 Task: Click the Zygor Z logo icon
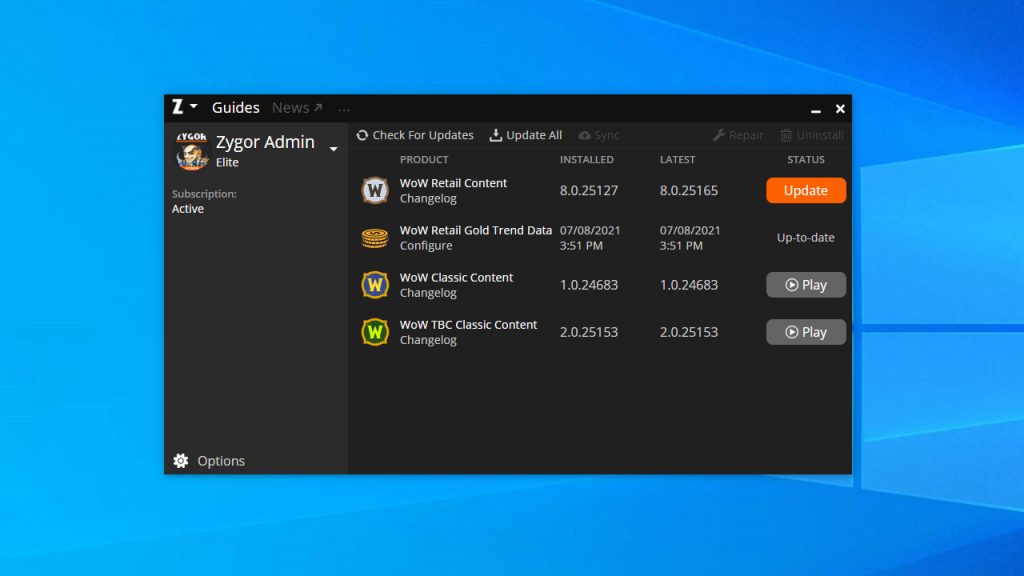click(177, 107)
